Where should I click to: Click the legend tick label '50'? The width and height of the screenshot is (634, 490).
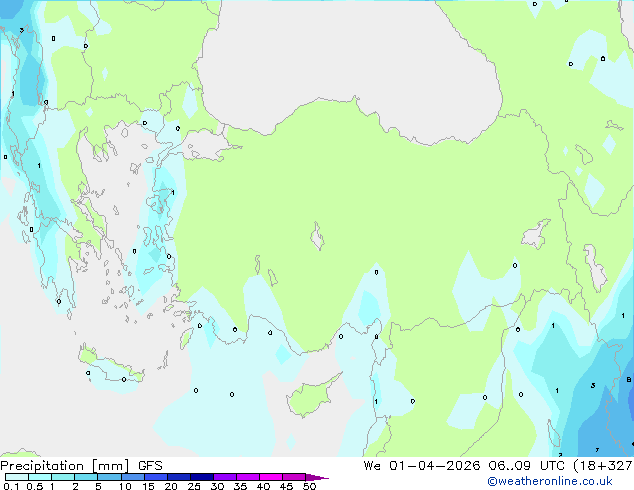(x=309, y=486)
